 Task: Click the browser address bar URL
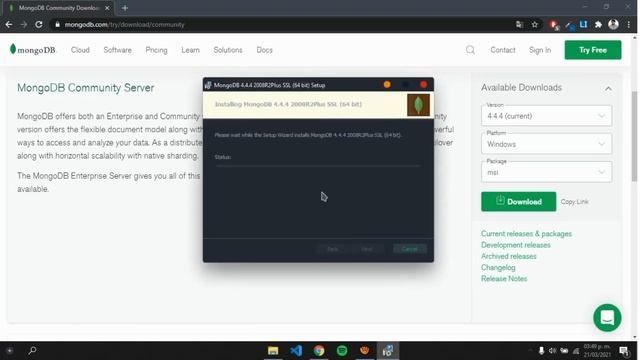[x=124, y=24]
